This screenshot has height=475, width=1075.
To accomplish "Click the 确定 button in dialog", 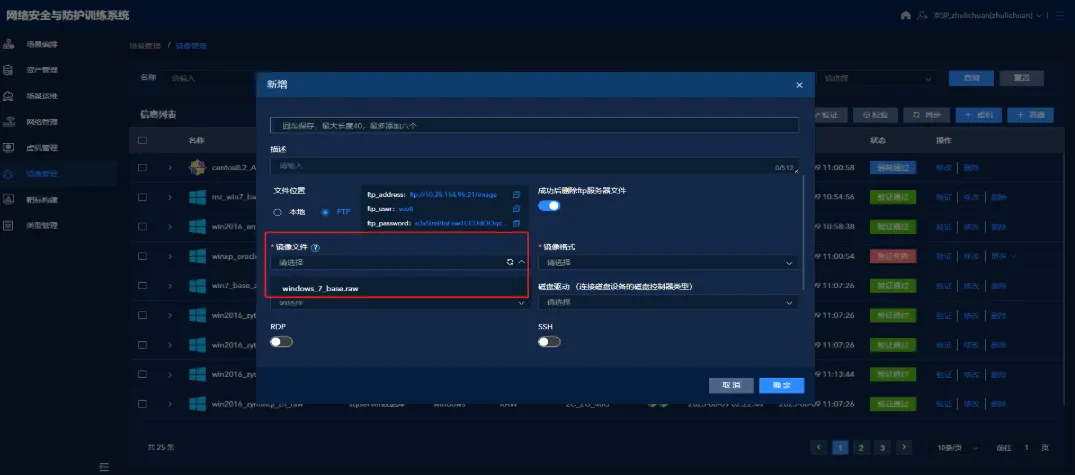I will tap(781, 385).
